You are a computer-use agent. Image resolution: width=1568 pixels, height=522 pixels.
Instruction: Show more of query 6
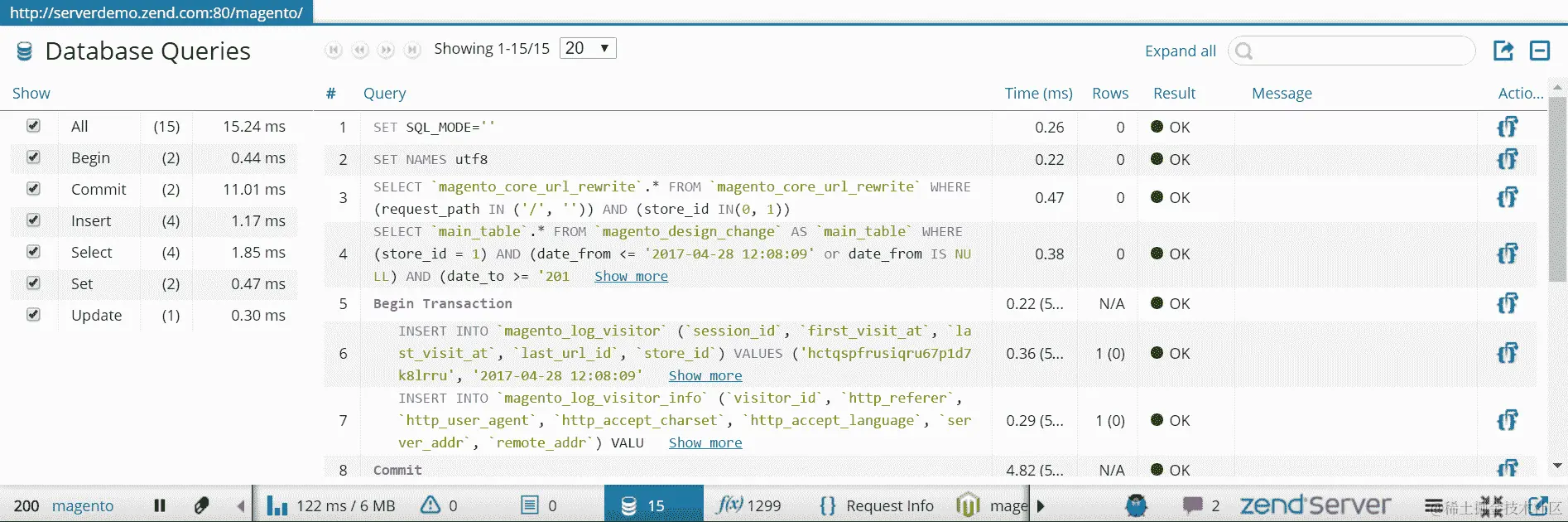click(x=705, y=375)
